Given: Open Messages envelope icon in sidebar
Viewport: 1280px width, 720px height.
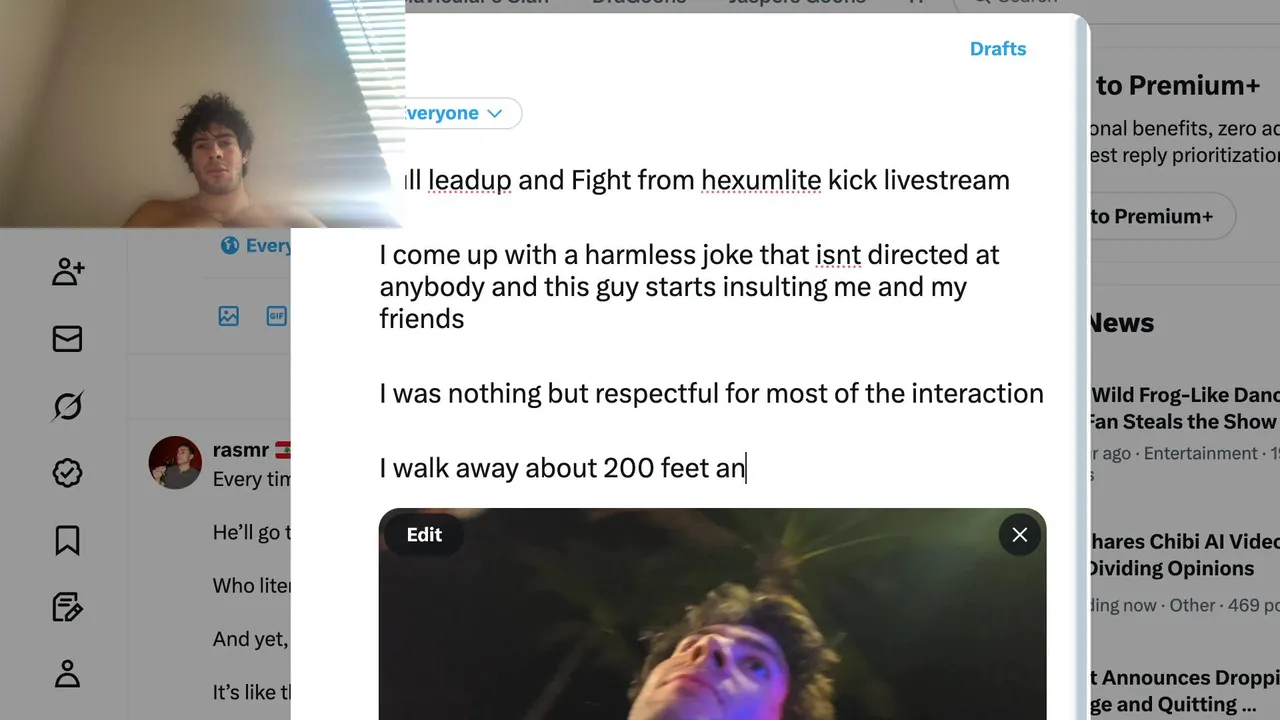Looking at the screenshot, I should 67,339.
